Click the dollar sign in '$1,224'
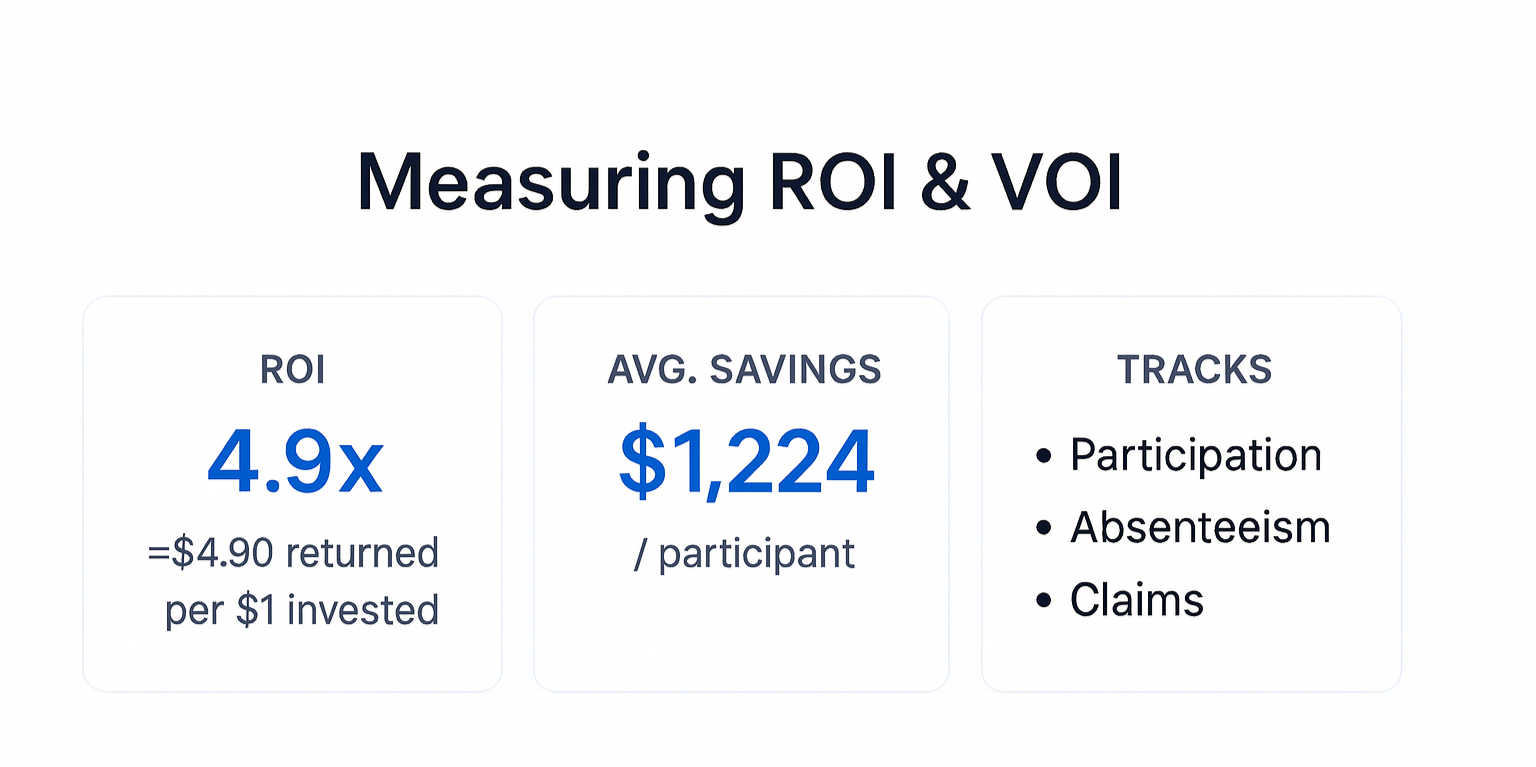The width and height of the screenshot is (1536, 767). (641, 464)
